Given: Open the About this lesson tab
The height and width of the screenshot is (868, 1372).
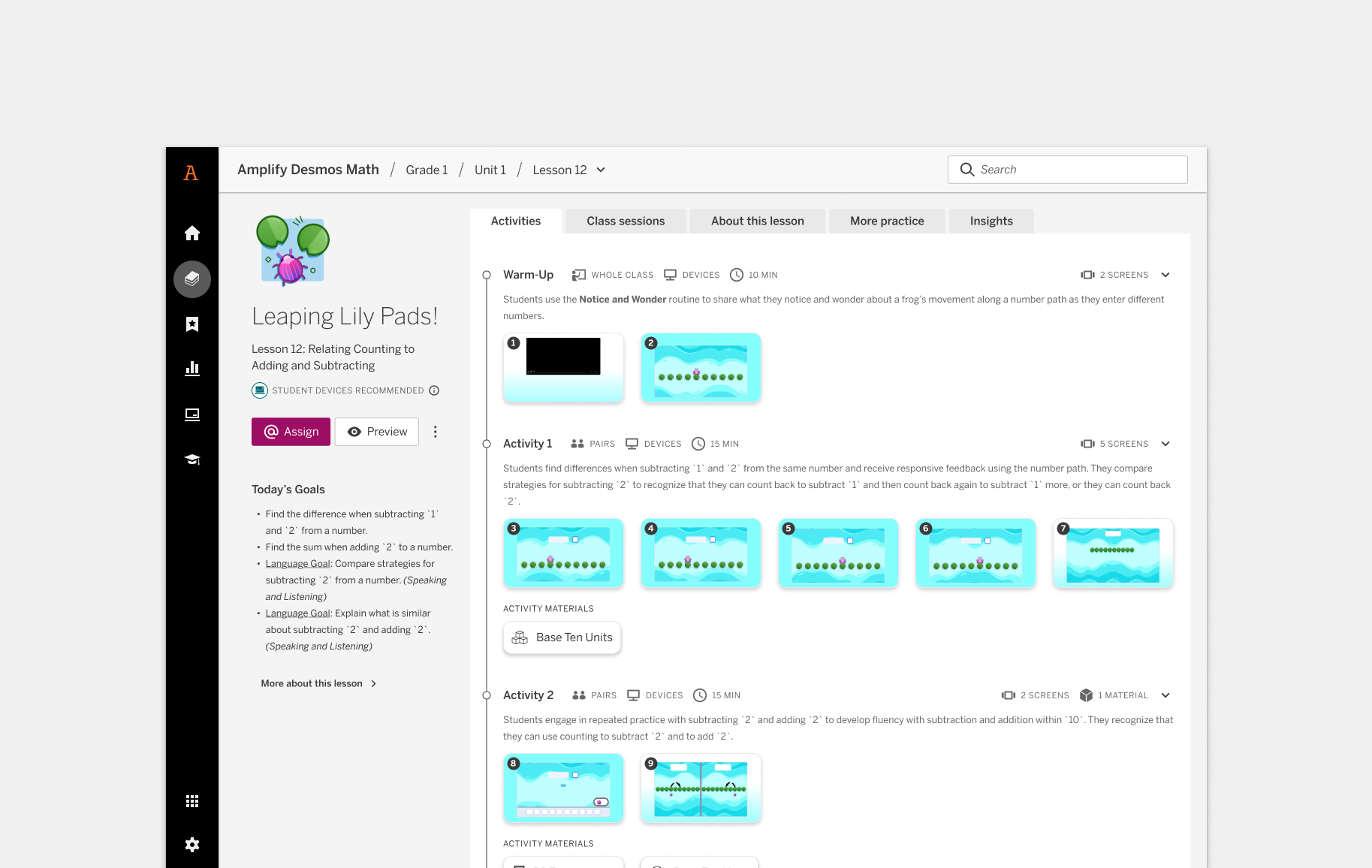Looking at the screenshot, I should (758, 221).
